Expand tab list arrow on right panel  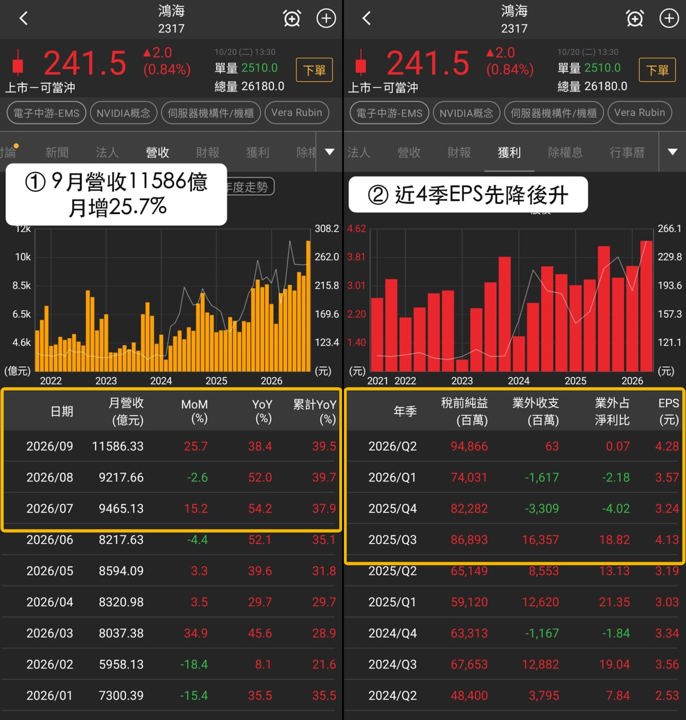click(672, 152)
